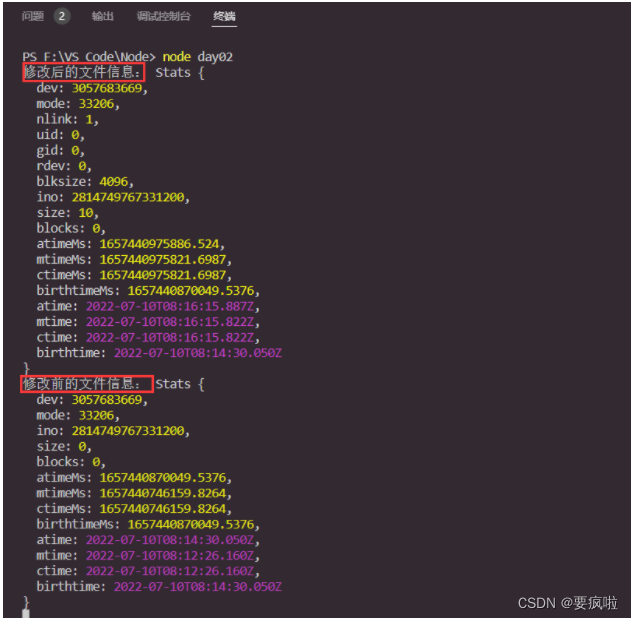The width and height of the screenshot is (634, 620).
Task: Switch to the 调试控制台 tab
Action: pos(163,16)
